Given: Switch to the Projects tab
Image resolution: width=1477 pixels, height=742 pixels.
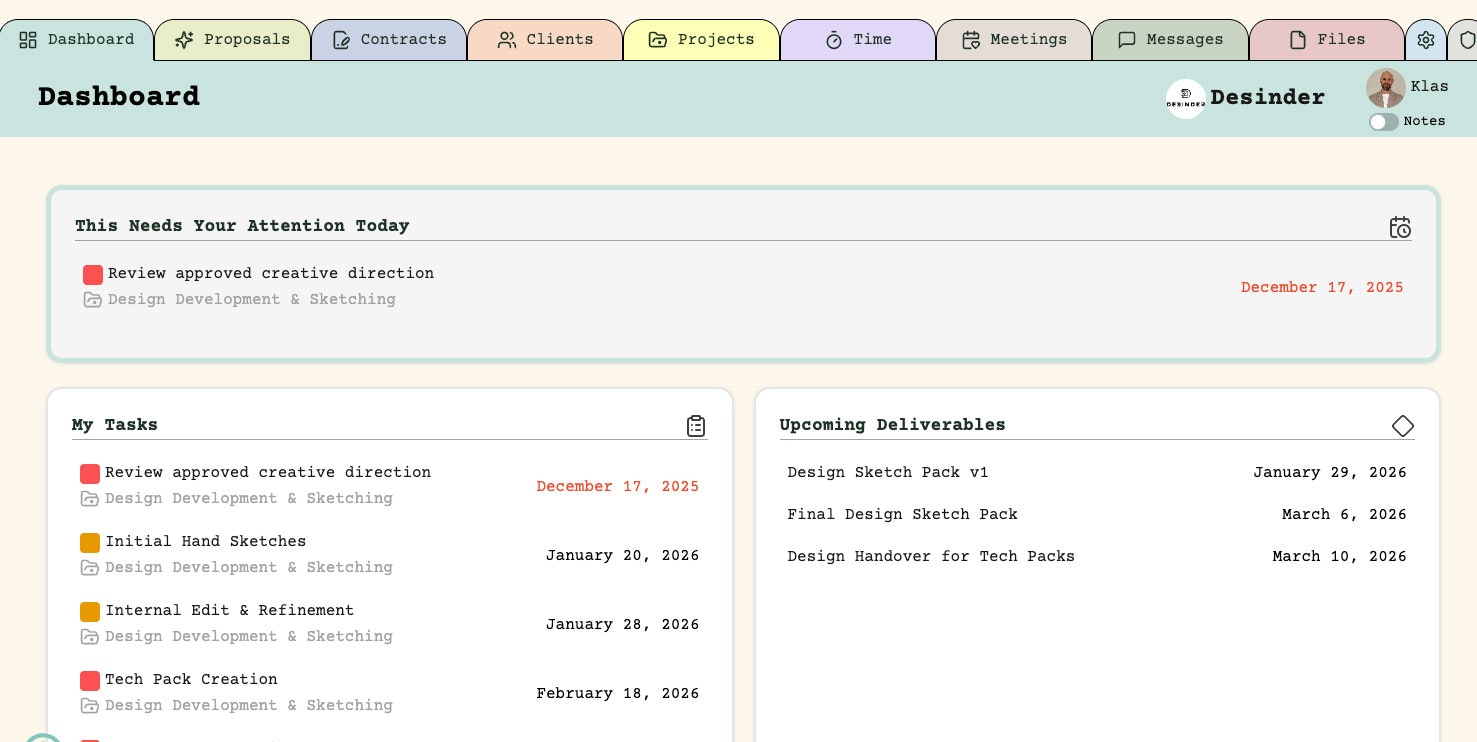Looking at the screenshot, I should [x=702, y=40].
